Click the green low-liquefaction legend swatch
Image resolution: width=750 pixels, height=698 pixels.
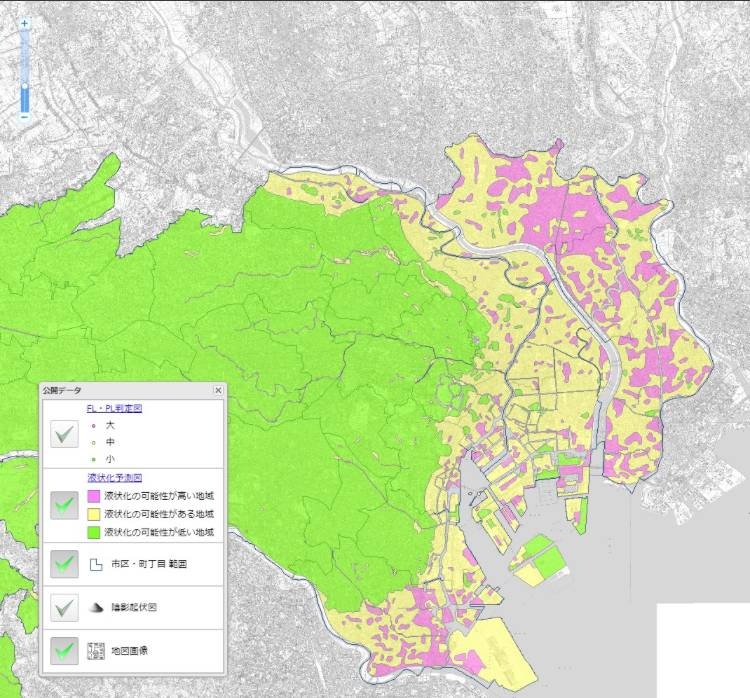click(95, 532)
